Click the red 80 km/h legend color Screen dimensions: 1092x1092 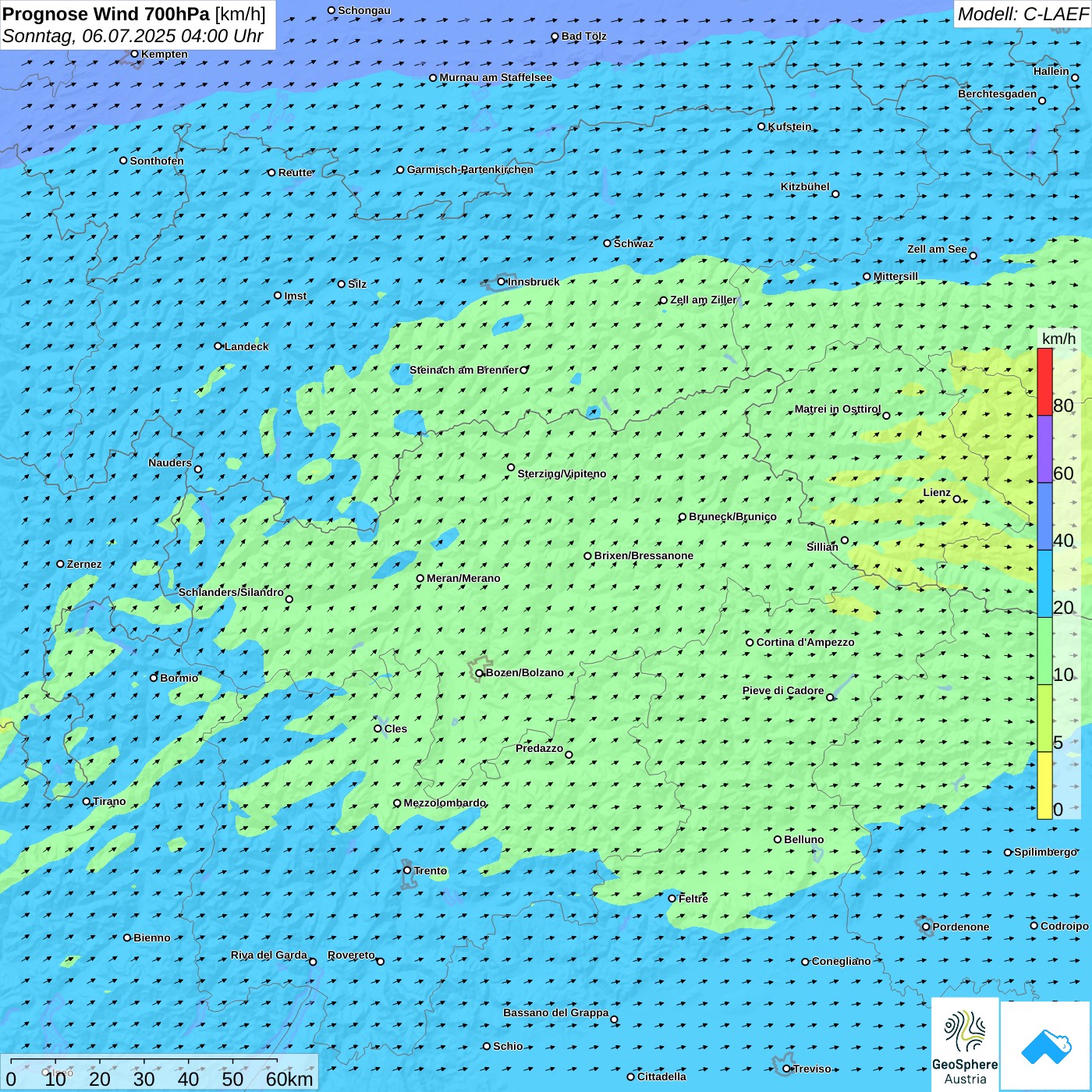(x=1044, y=381)
